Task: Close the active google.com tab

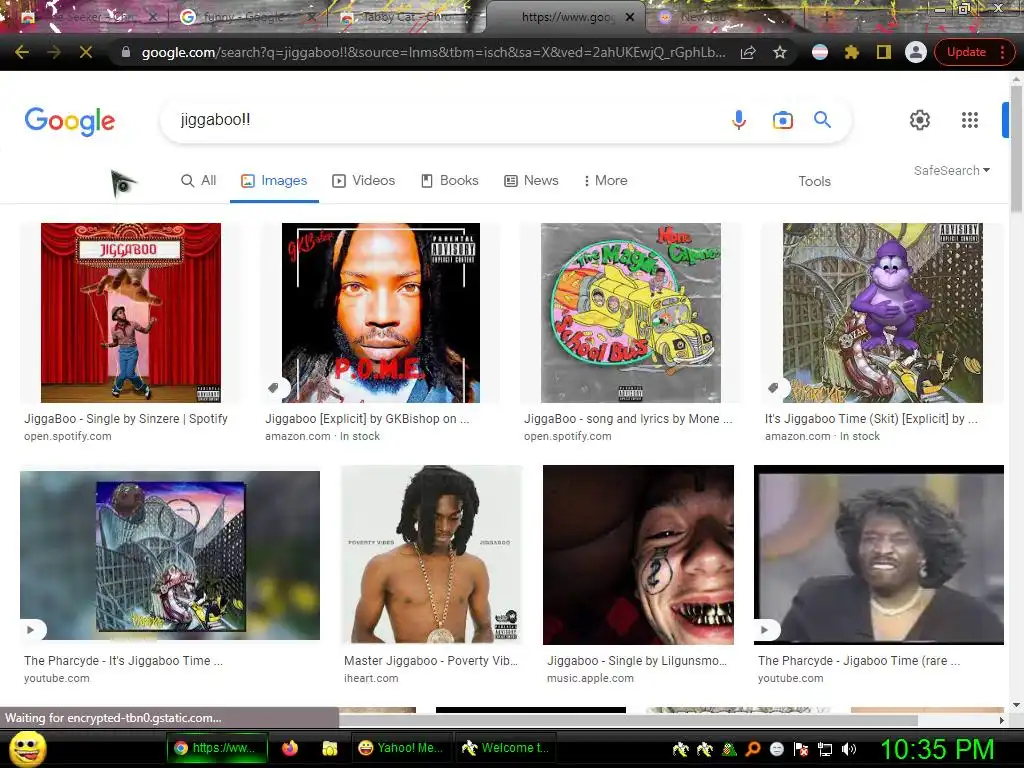Action: 630,17
